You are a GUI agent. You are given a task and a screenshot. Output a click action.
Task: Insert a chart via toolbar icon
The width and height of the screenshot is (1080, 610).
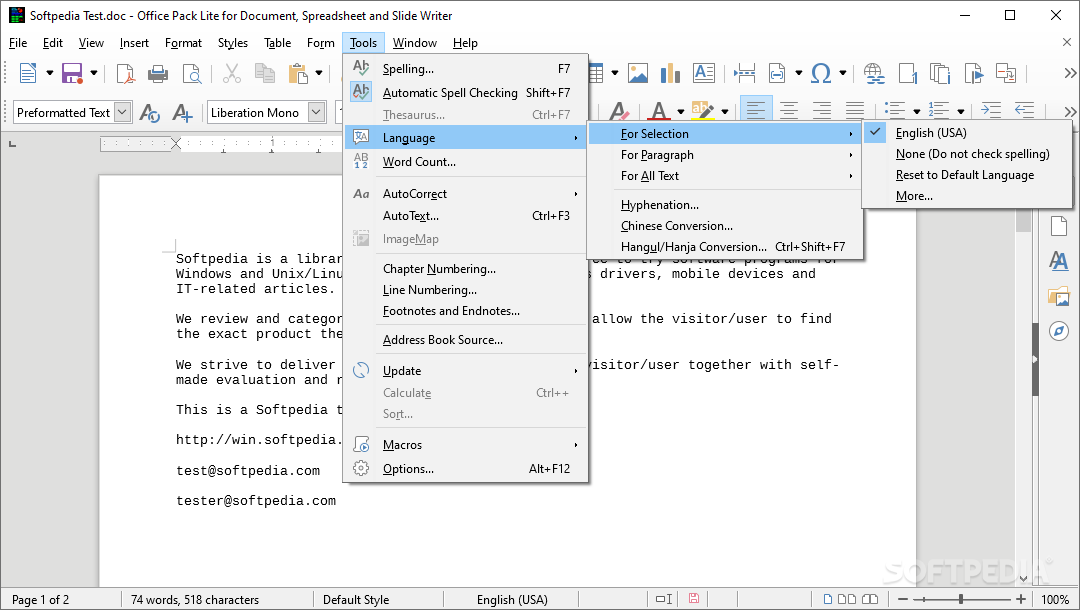tap(670, 73)
